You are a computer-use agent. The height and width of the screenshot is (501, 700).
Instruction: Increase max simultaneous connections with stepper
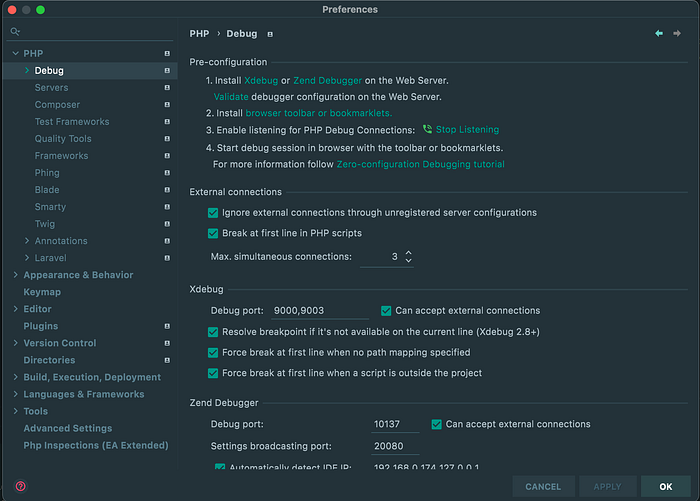(x=408, y=253)
